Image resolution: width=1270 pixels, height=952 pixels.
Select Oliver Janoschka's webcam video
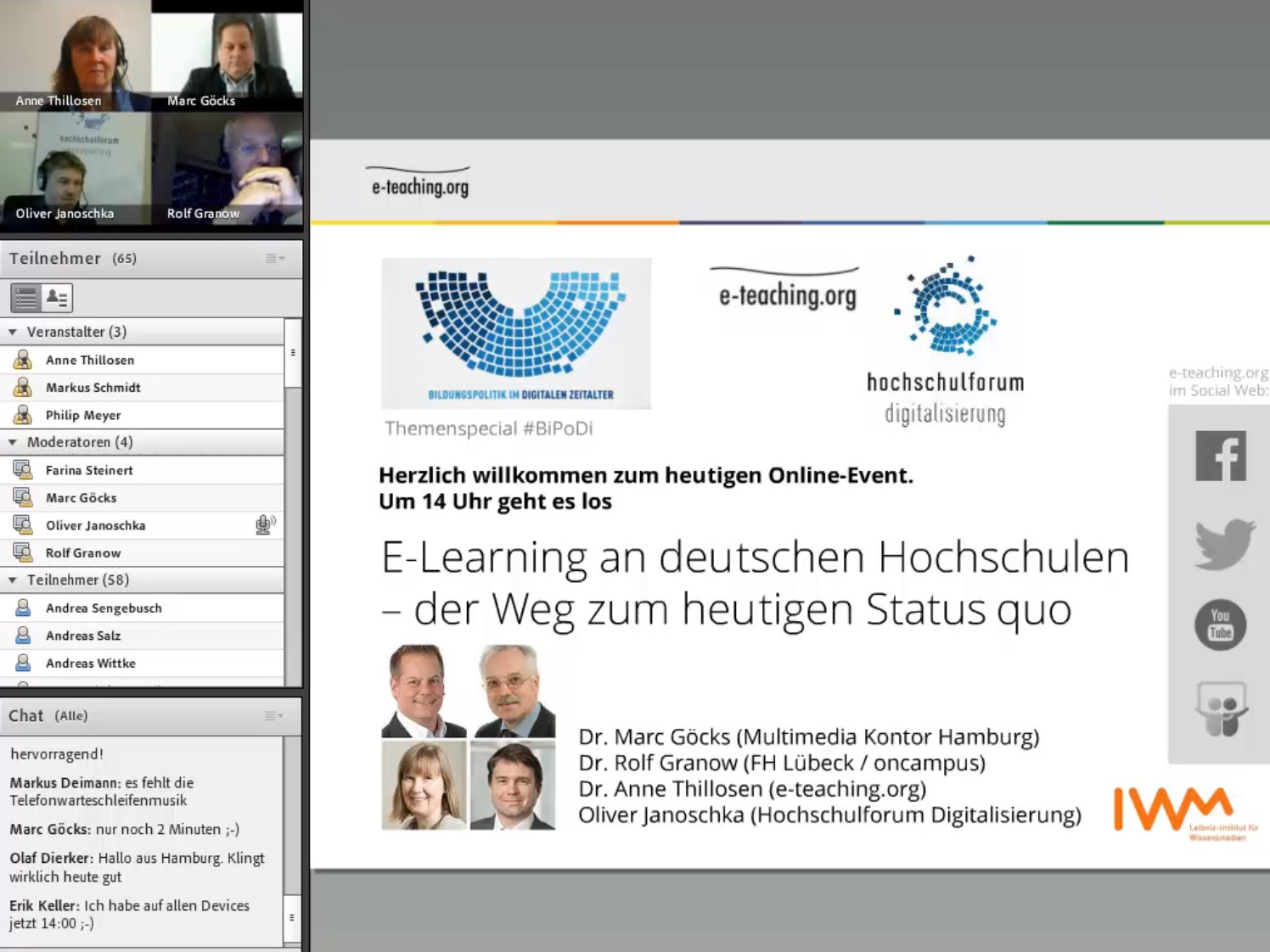click(76, 169)
